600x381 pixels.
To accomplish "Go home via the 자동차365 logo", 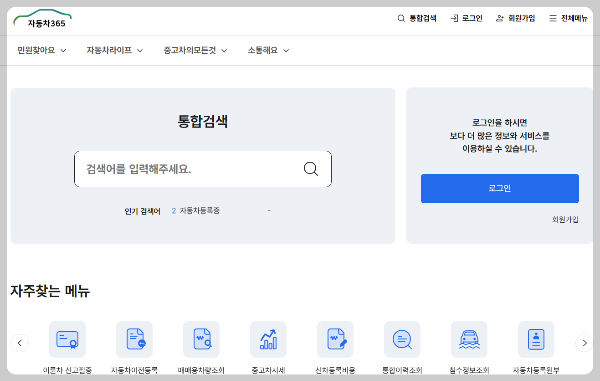I will point(42,19).
